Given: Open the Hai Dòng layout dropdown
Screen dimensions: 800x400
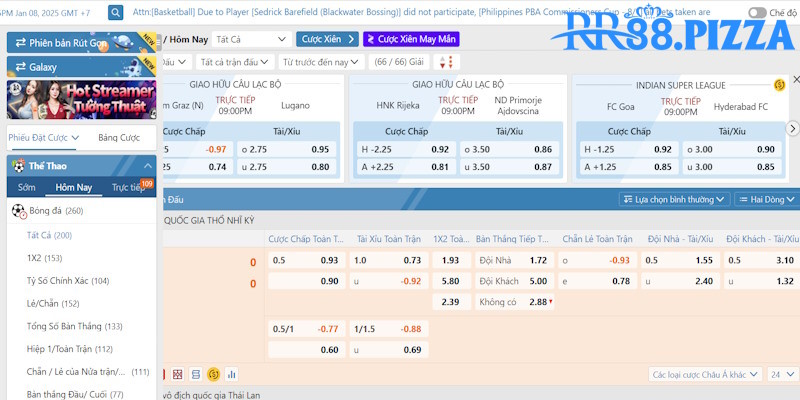Looking at the screenshot, I should click(765, 199).
